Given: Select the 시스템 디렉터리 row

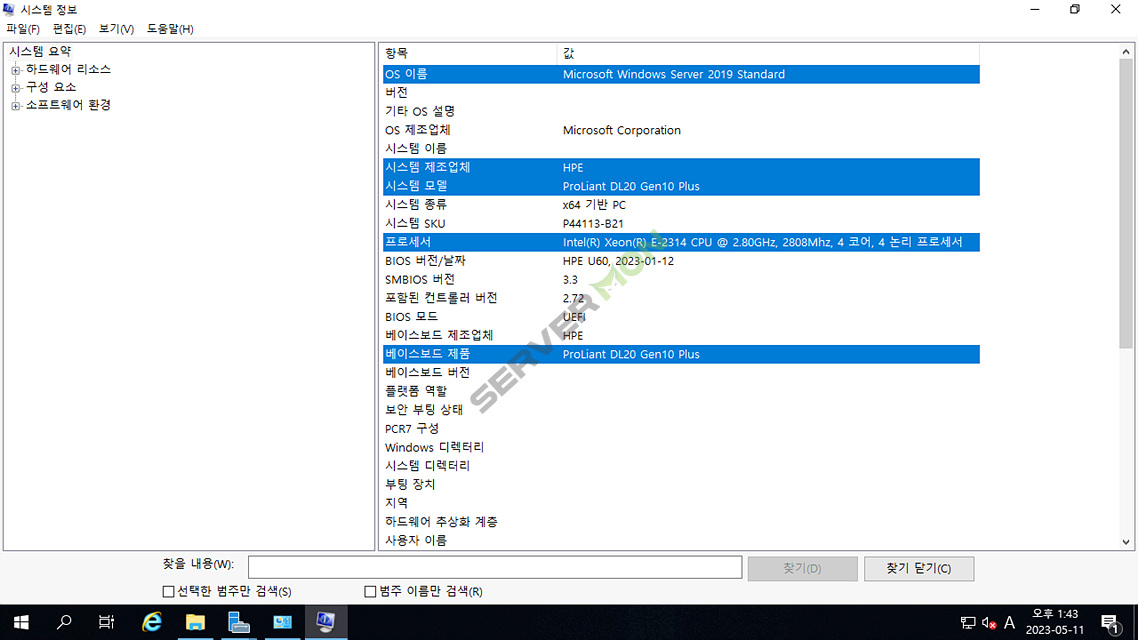Looking at the screenshot, I should click(681, 466).
